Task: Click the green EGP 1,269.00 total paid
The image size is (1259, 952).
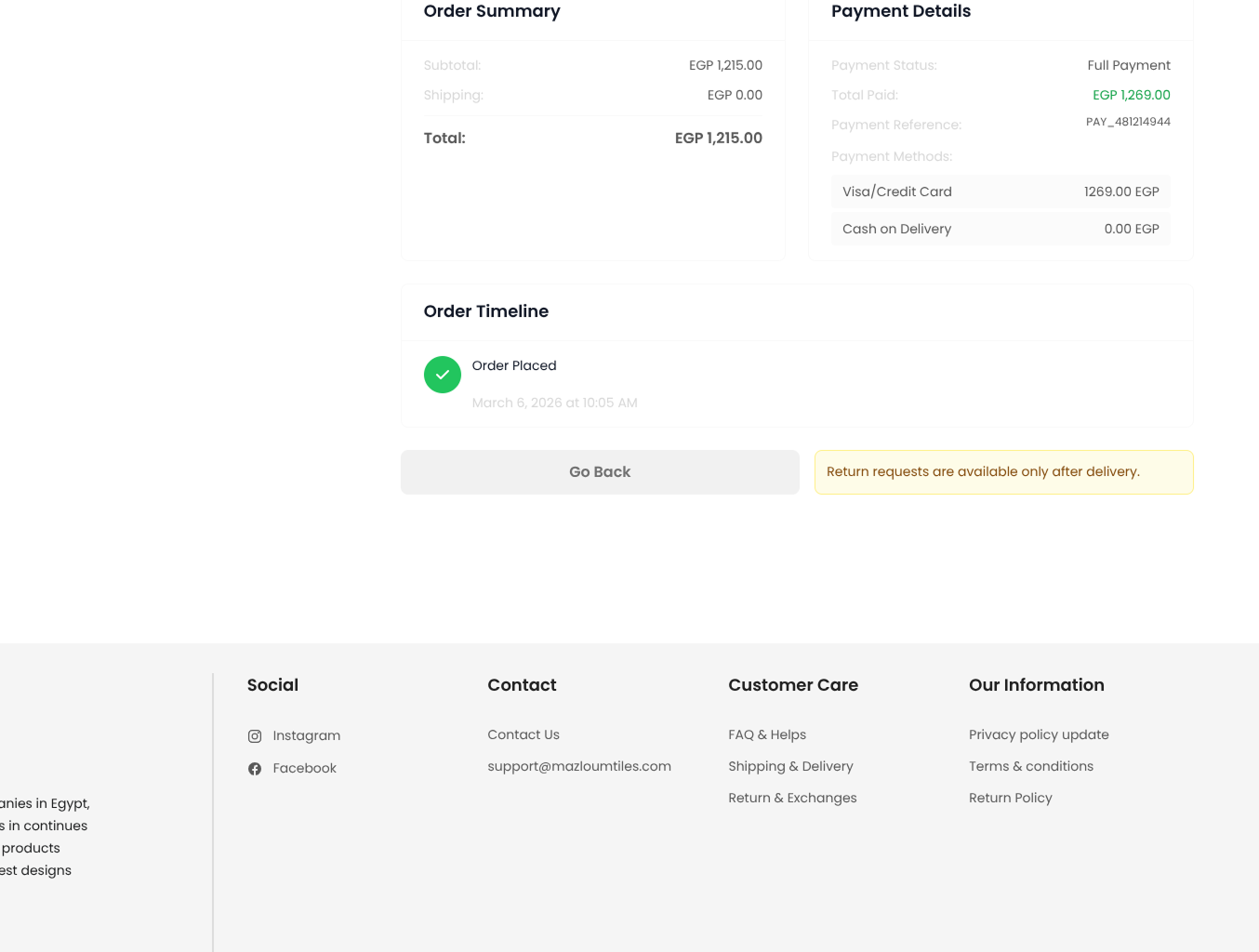Action: 1131,95
